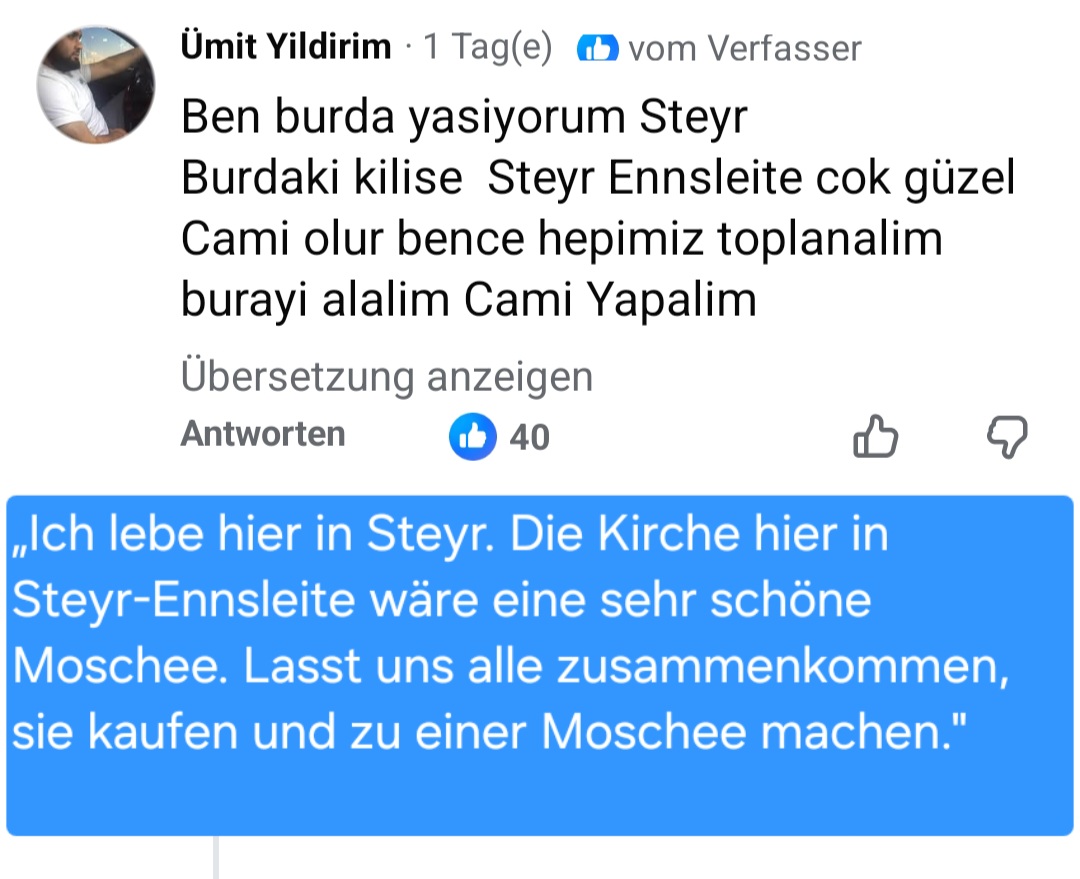Click the line "Ben burda yasiyorum Steyr"

click(464, 119)
